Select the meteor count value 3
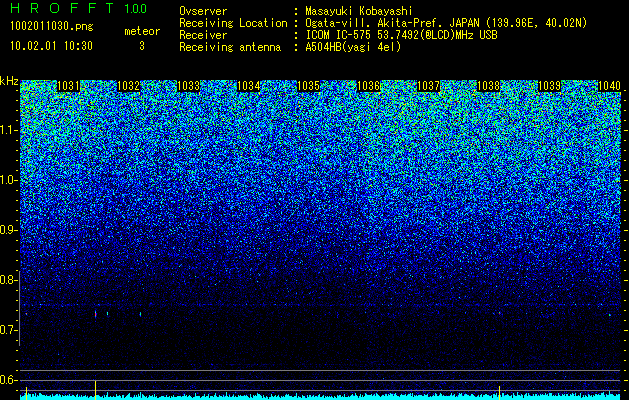The width and height of the screenshot is (629, 400). click(x=142, y=46)
